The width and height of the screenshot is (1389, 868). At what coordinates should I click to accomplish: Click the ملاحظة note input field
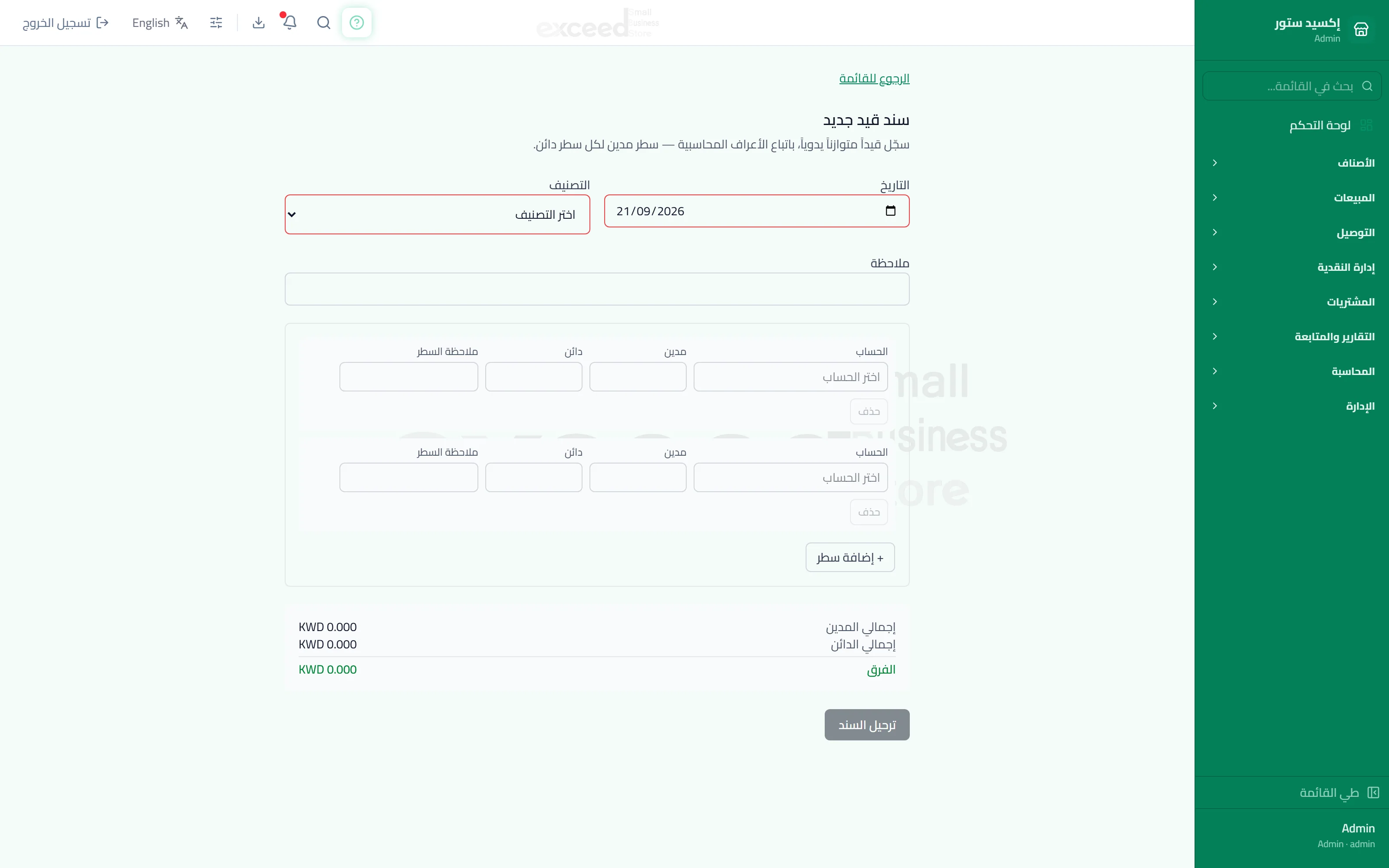pos(597,289)
